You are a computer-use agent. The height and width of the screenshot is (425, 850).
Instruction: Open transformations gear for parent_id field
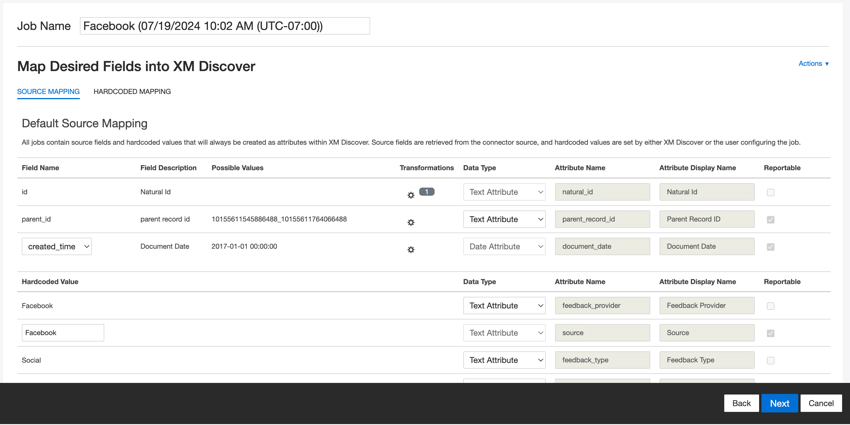click(x=411, y=222)
